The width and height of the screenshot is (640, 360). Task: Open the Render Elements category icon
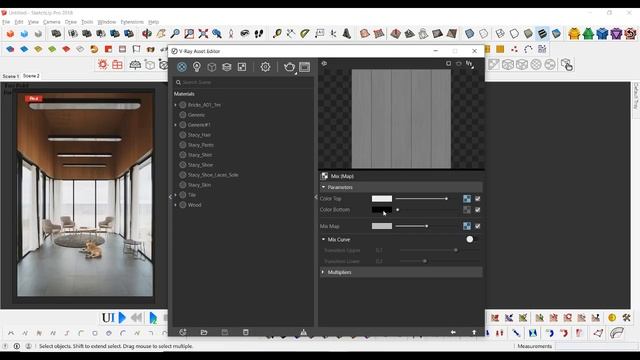tap(227, 67)
